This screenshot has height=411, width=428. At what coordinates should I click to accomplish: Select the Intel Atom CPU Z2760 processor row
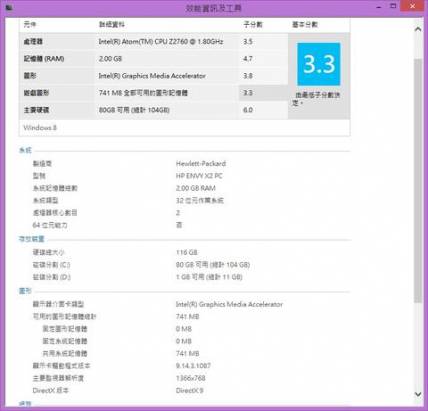pyautogui.click(x=154, y=42)
